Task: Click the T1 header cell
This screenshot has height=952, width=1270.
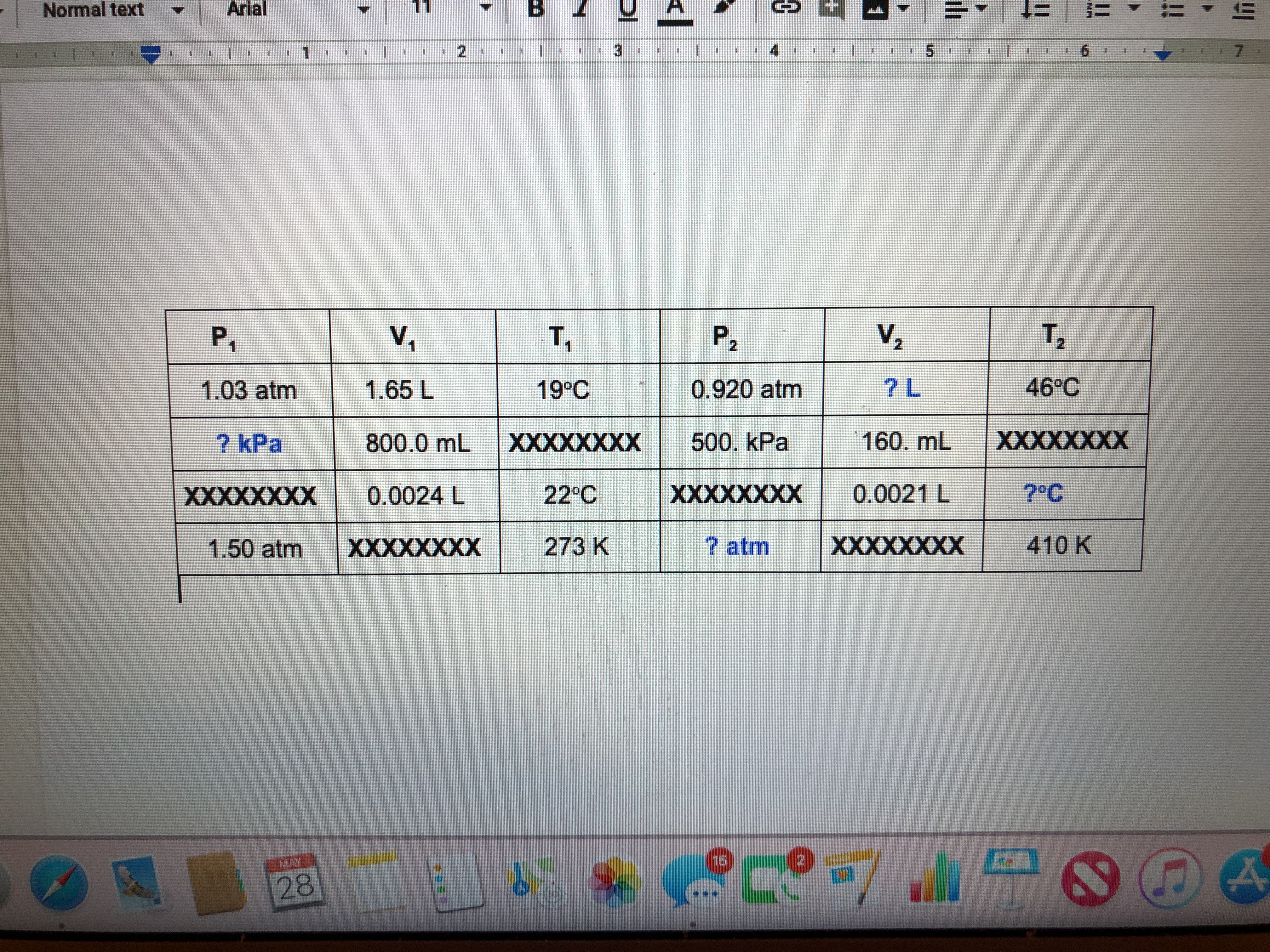Action: click(x=578, y=336)
